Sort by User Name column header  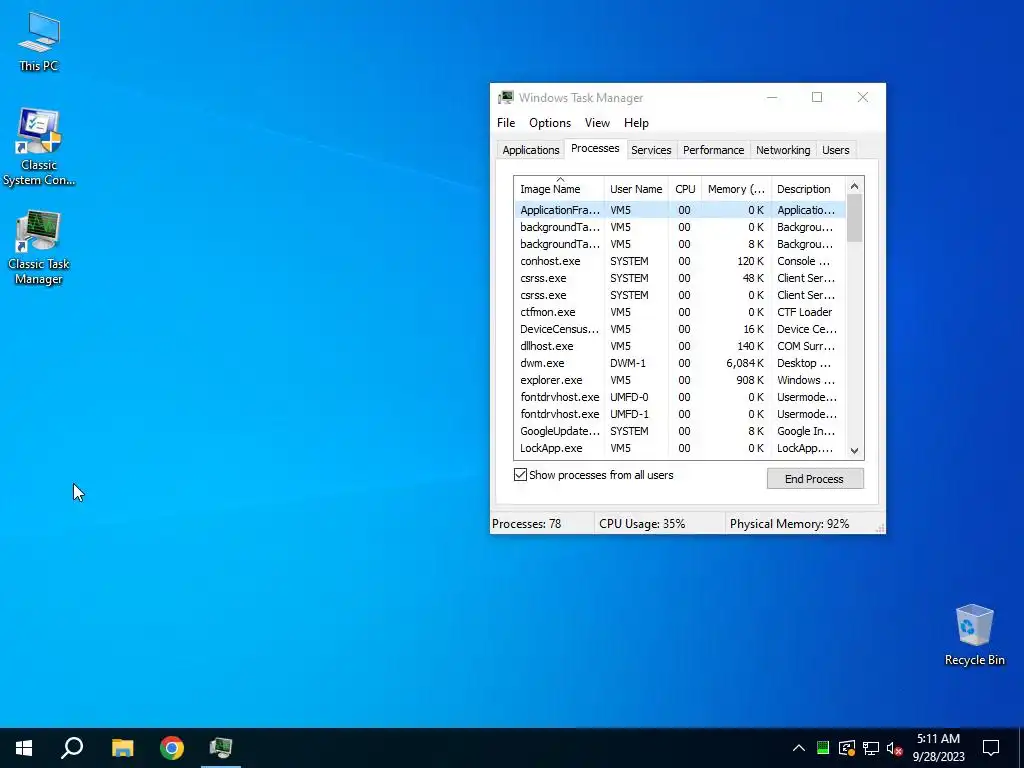(636, 189)
